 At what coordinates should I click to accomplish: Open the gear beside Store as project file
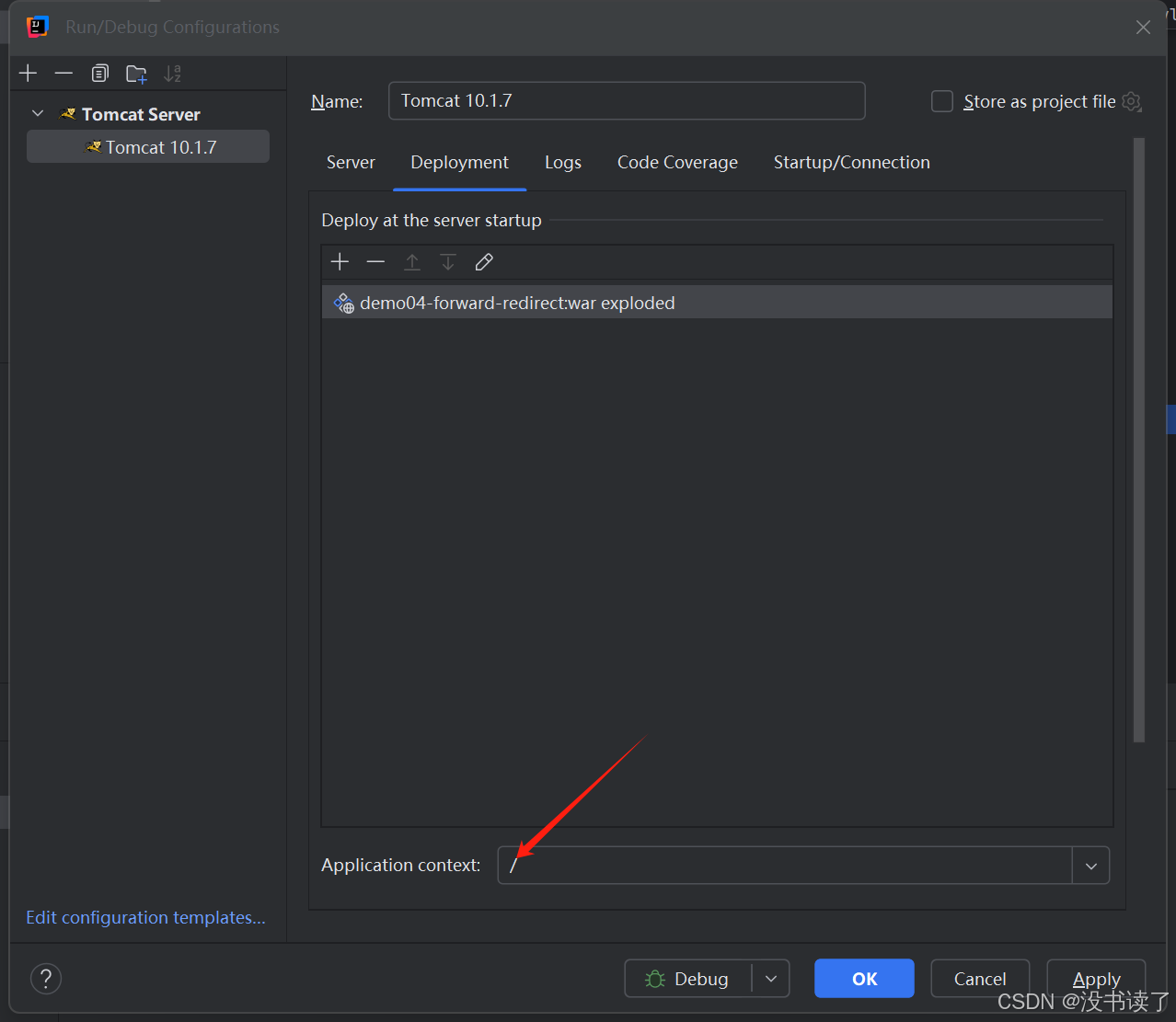tap(1132, 101)
